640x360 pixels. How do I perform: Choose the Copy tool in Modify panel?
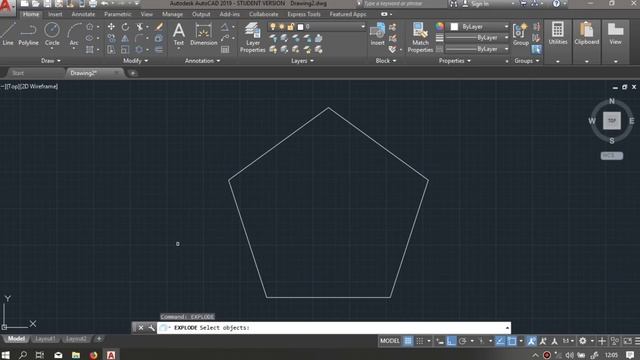[111, 38]
